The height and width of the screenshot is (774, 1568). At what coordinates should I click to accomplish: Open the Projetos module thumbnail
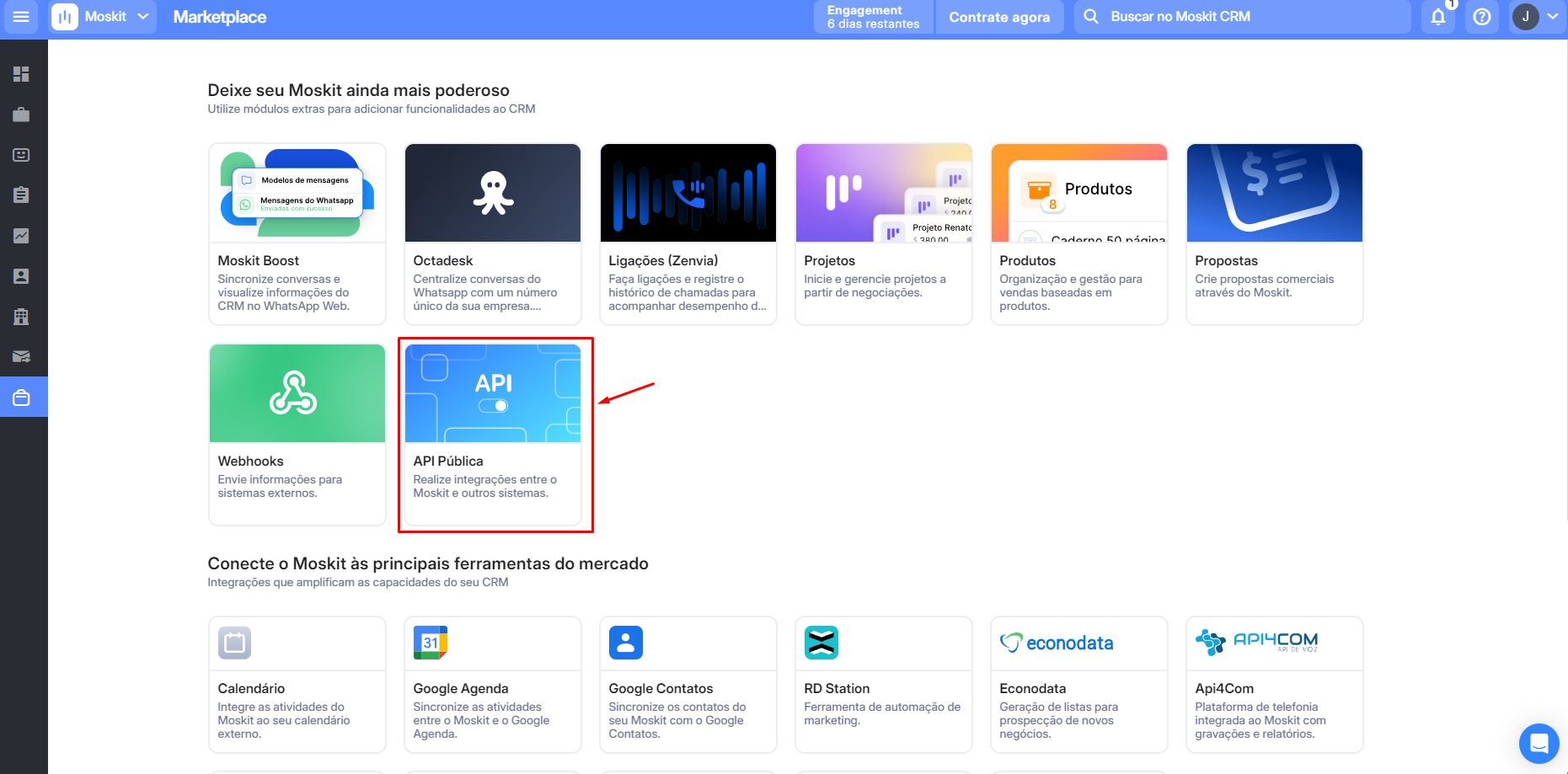click(x=884, y=193)
